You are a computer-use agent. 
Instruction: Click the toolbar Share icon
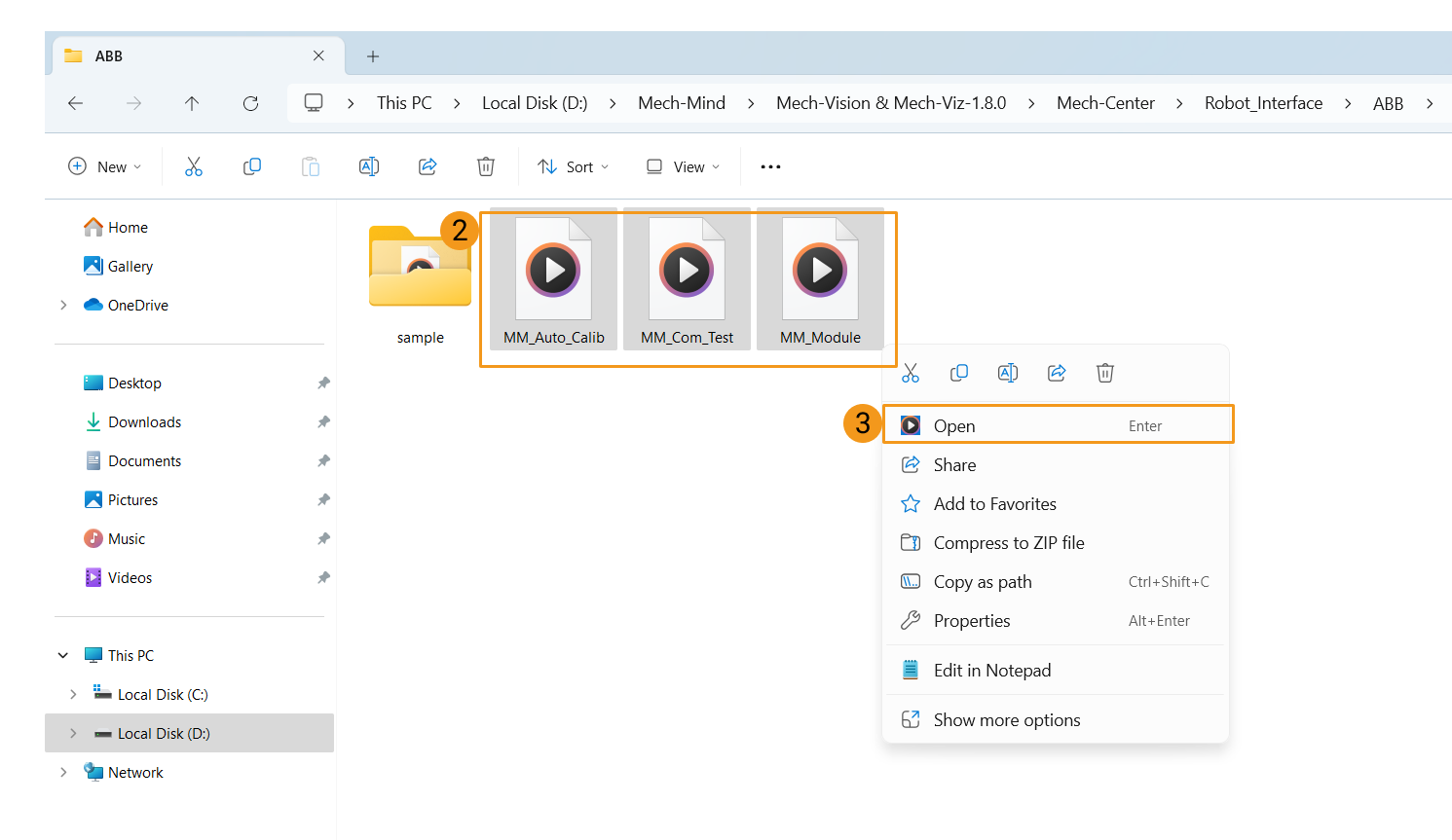[x=428, y=166]
